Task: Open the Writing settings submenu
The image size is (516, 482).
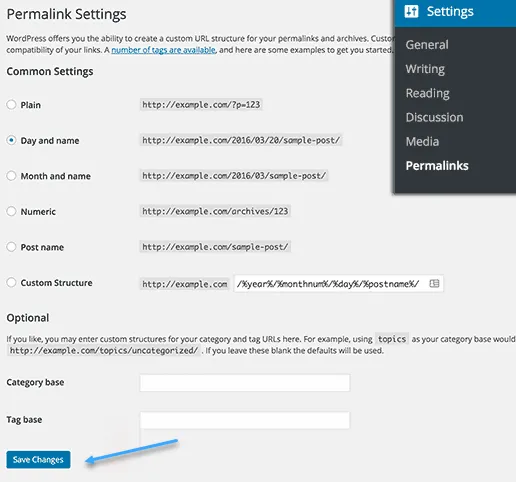Action: [x=425, y=69]
